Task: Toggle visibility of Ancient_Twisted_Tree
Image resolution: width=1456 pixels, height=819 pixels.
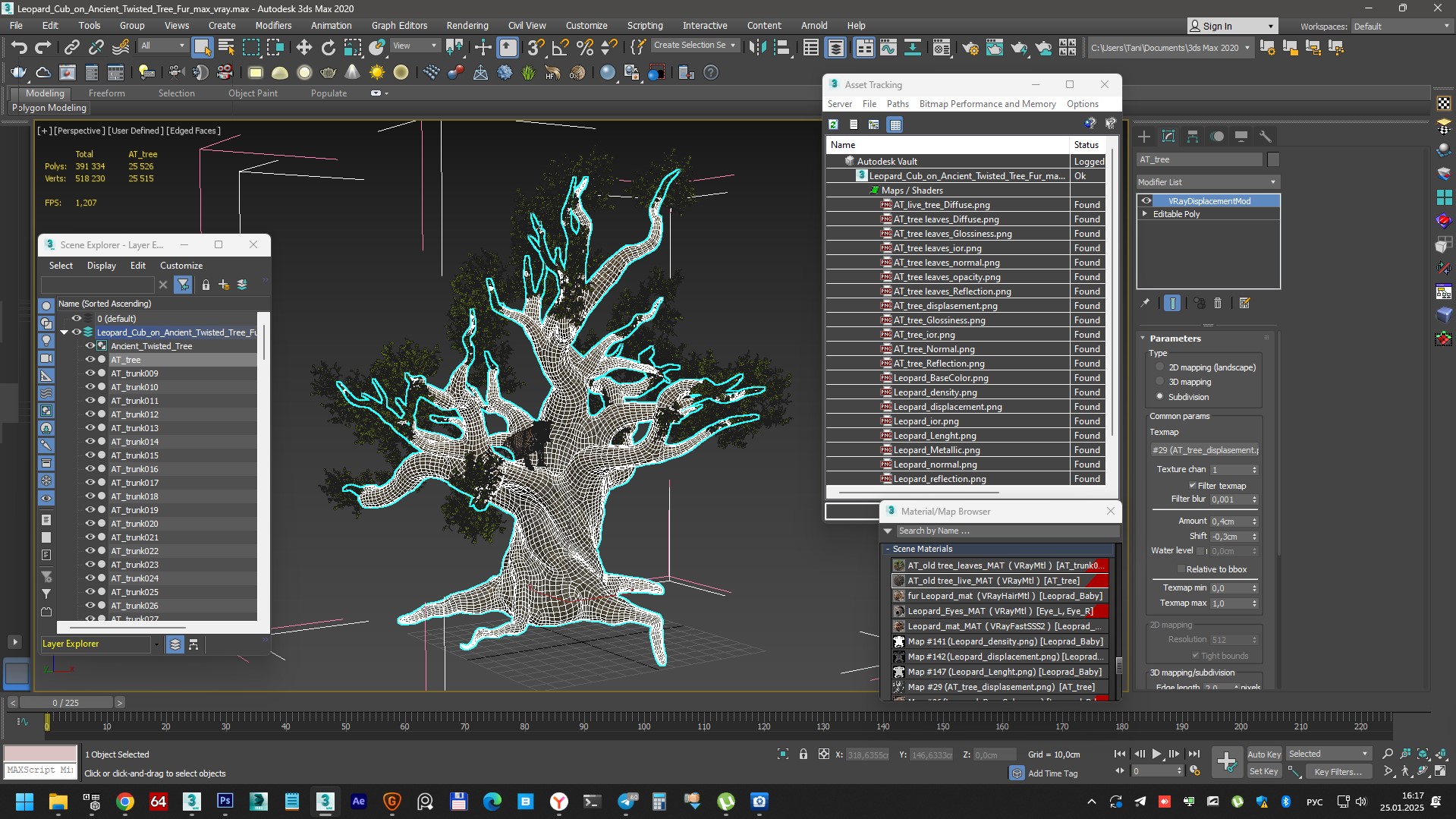Action: [x=90, y=346]
